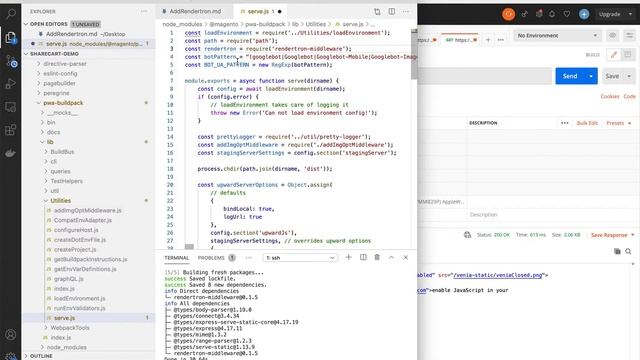Open Postman Cookies link
This screenshot has width=640, height=360.
[610, 96]
